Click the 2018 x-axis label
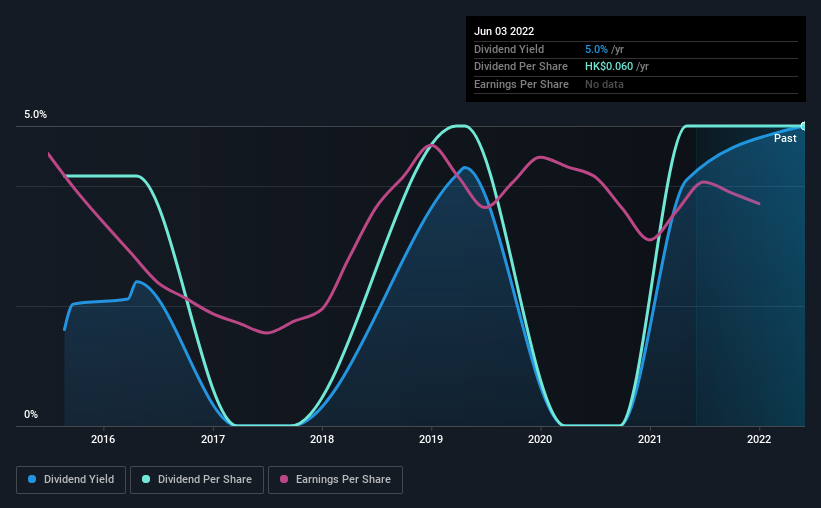Screen dimensions: 821x508 (322, 439)
